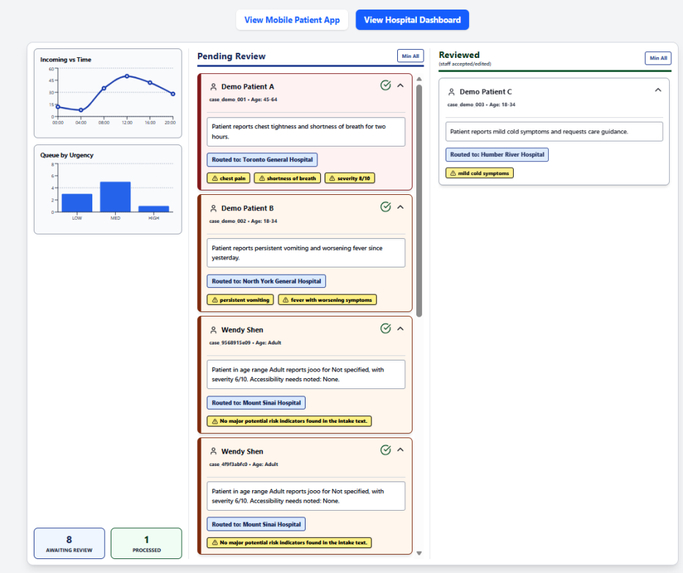Image resolution: width=683 pixels, height=573 pixels.
Task: Click case_demo_003 Age 18-34 text
Action: (481, 105)
